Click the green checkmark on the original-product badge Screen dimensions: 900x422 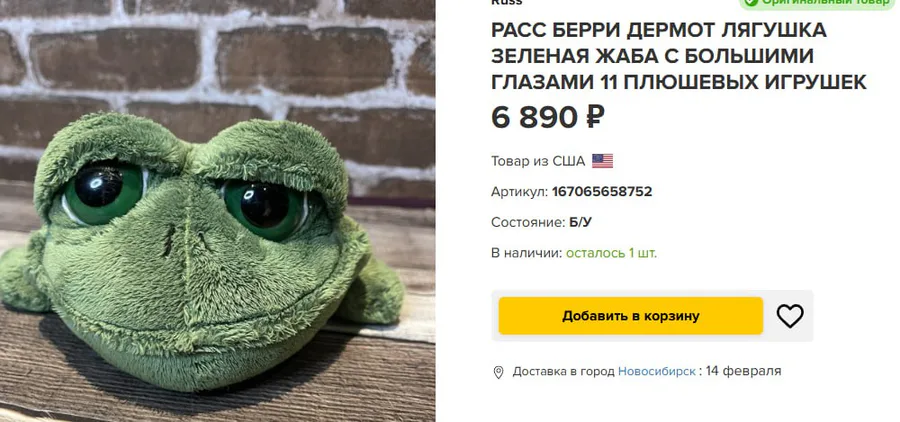point(749,3)
